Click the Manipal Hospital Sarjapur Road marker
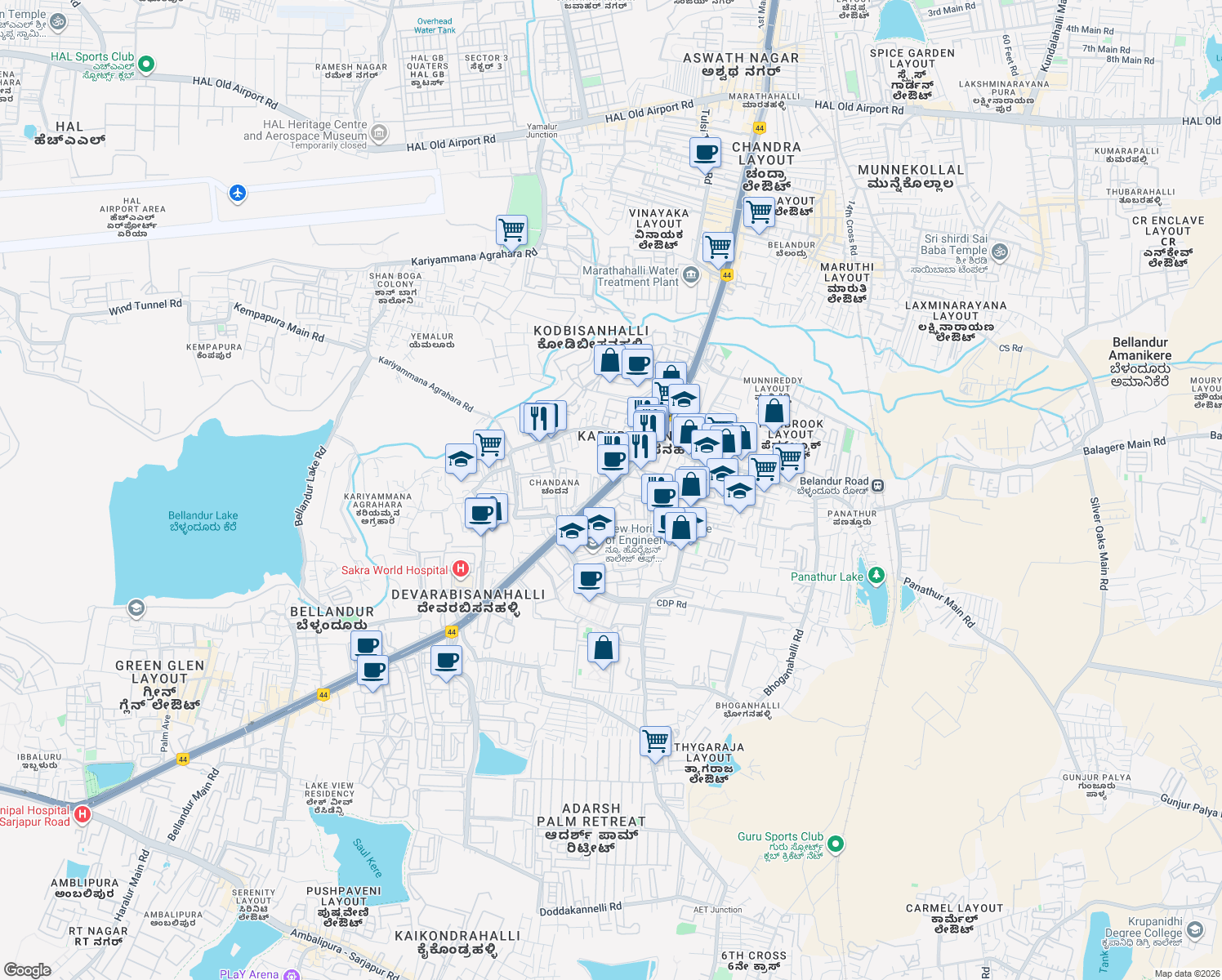The image size is (1222, 980). pos(81,813)
